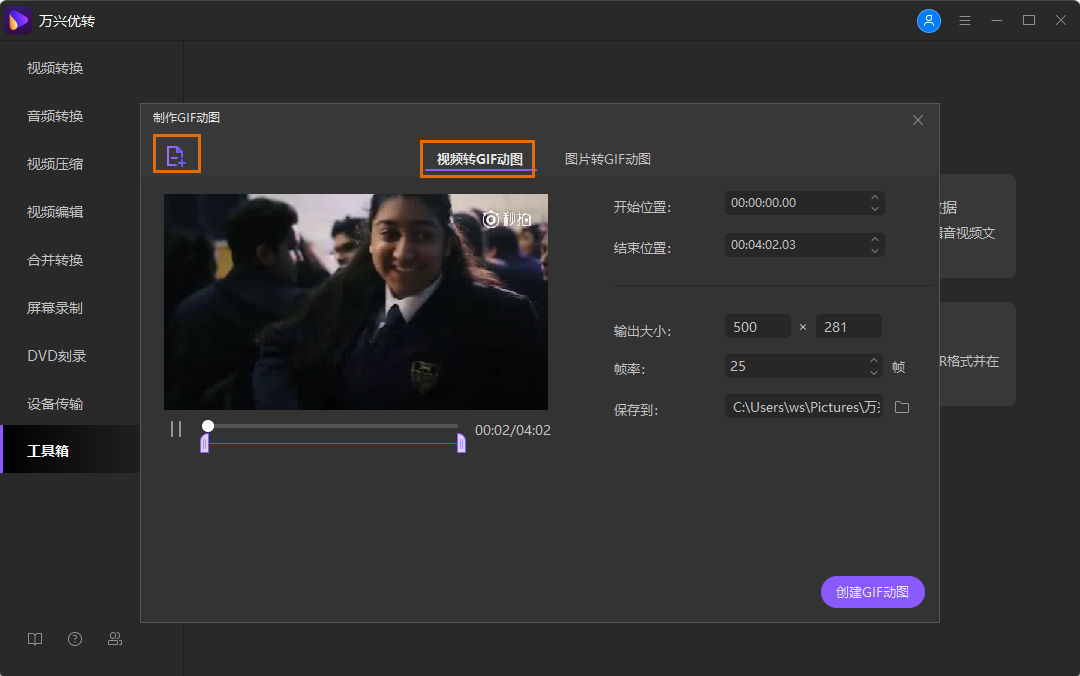Open the user guide book icon
The image size is (1080, 676).
pos(35,639)
